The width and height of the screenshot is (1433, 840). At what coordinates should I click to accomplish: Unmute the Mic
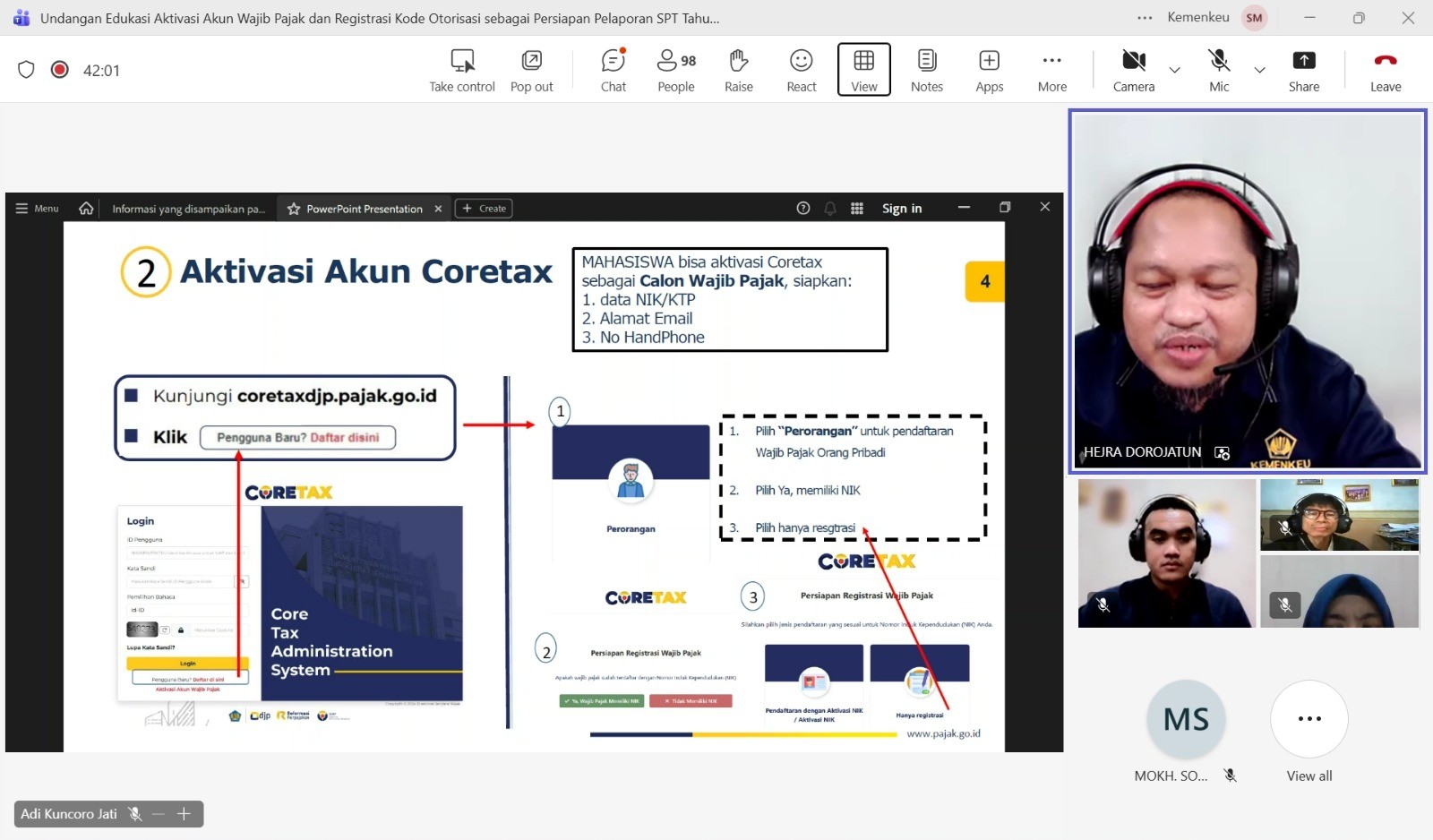click(x=1218, y=70)
